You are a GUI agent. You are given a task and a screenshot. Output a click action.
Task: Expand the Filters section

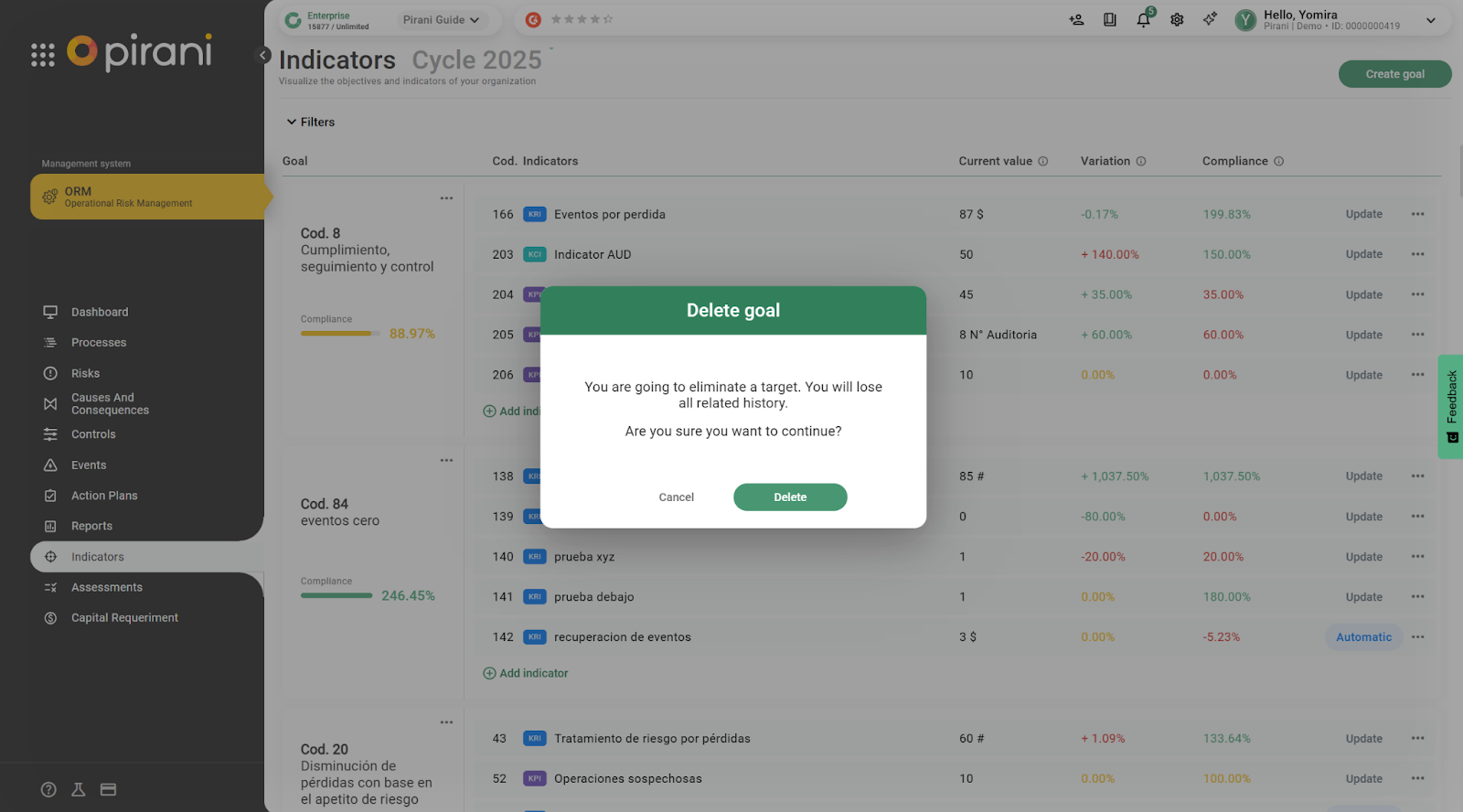click(x=311, y=122)
